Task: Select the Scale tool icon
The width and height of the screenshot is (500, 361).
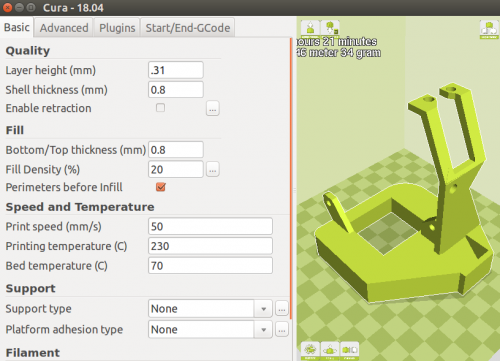Action: pyautogui.click(x=330, y=351)
